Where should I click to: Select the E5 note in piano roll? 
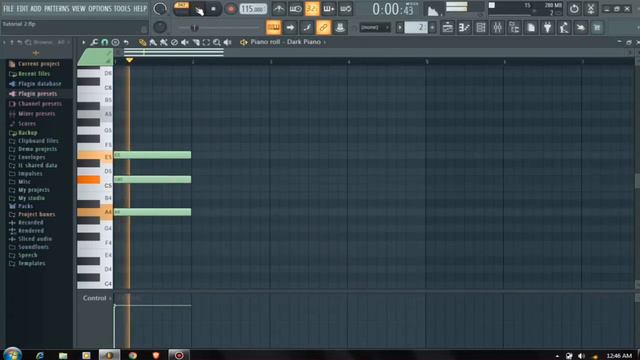(x=152, y=155)
